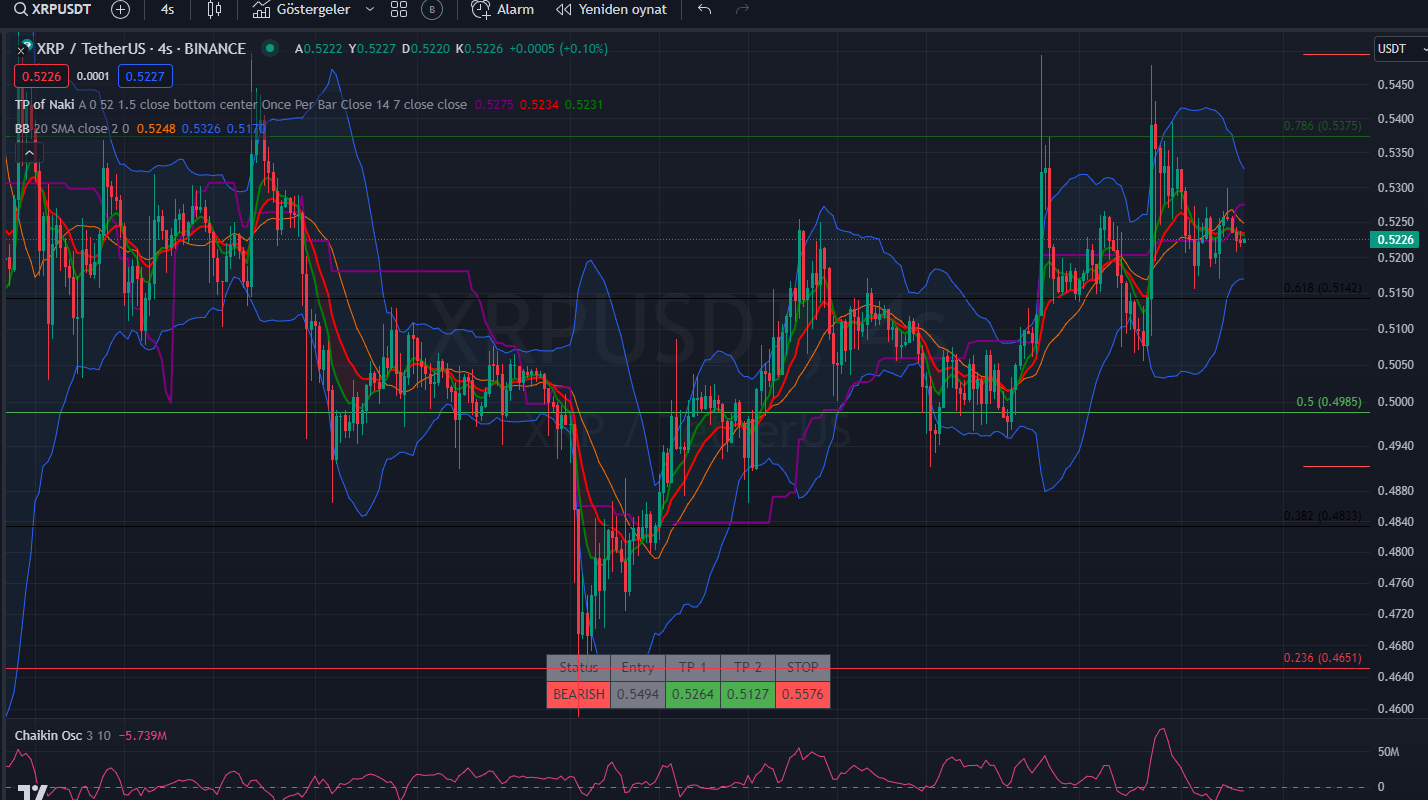Toggle visibility of the BB 20 SMA indicator
The image size is (1428, 800).
pyautogui.click(x=21, y=128)
